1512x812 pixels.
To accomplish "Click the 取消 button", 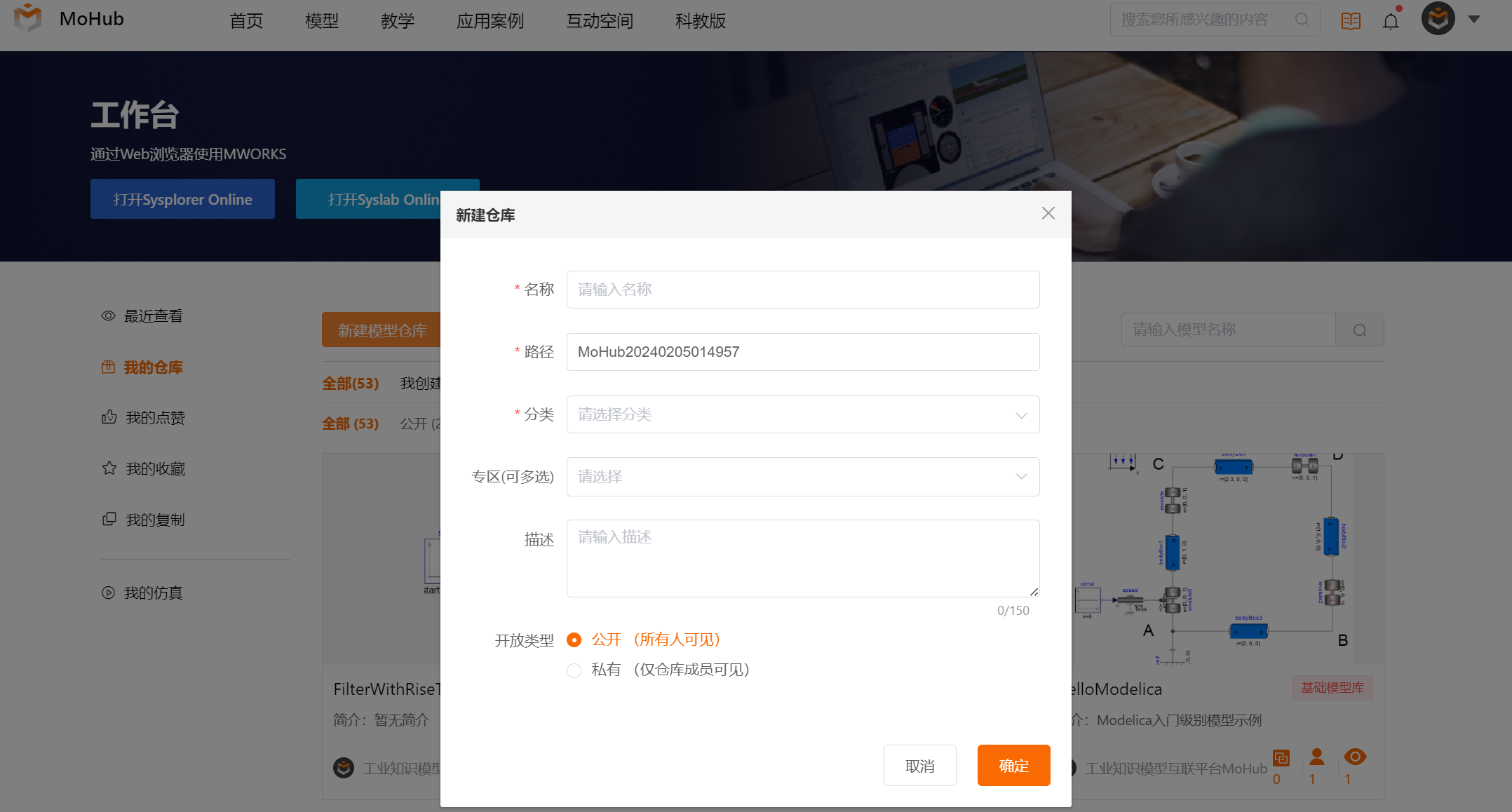I will [x=919, y=765].
